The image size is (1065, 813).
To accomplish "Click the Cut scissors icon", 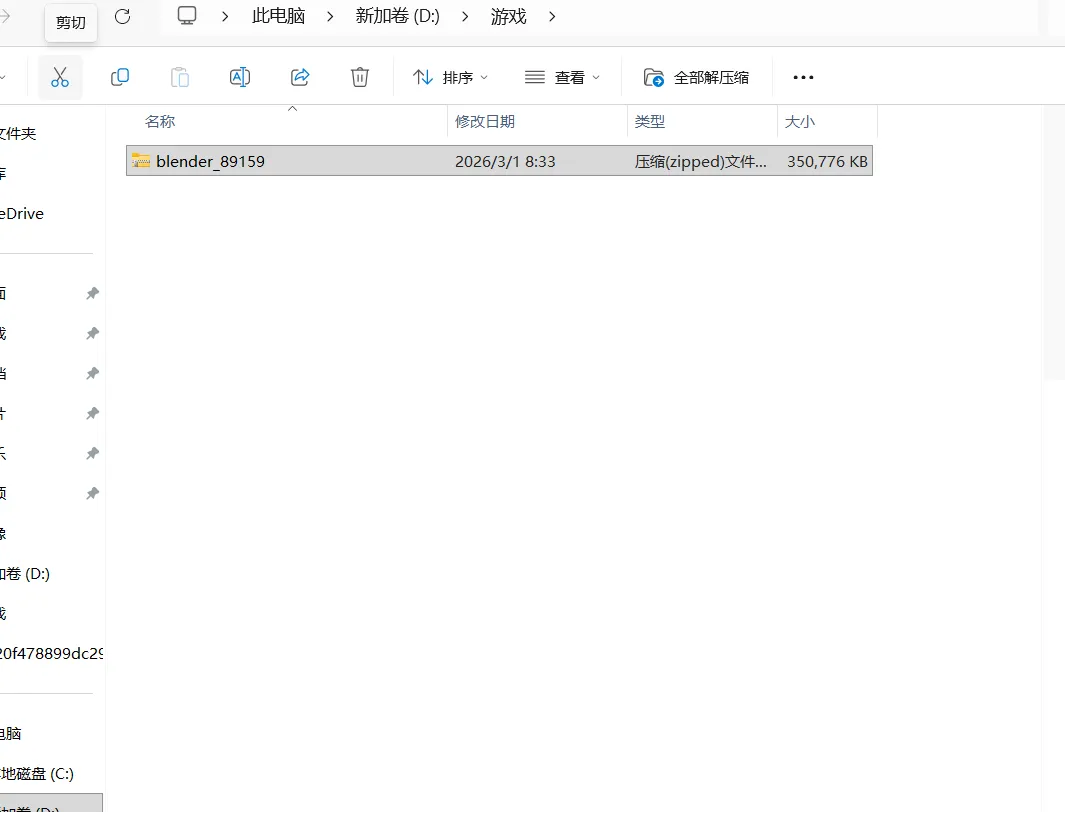I will coord(60,77).
